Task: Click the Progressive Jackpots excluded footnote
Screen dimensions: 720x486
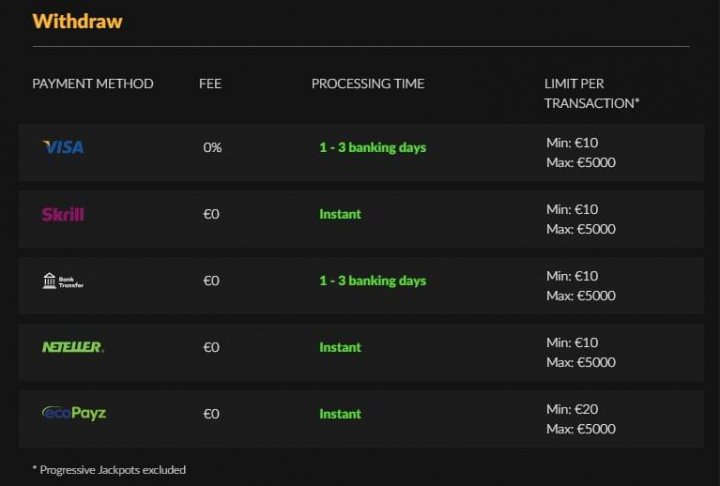Action: 109,470
